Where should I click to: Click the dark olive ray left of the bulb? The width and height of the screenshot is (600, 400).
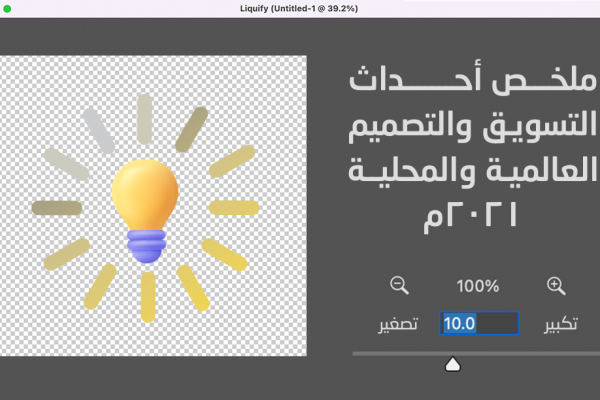[x=57, y=208]
